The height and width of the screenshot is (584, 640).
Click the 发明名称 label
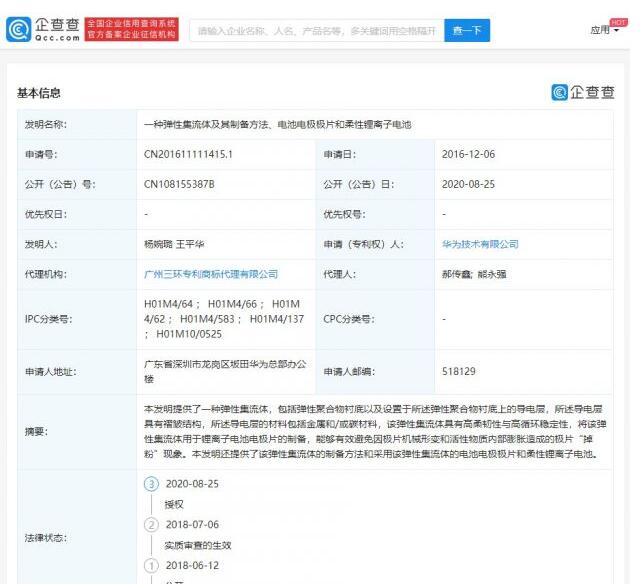(x=45, y=124)
